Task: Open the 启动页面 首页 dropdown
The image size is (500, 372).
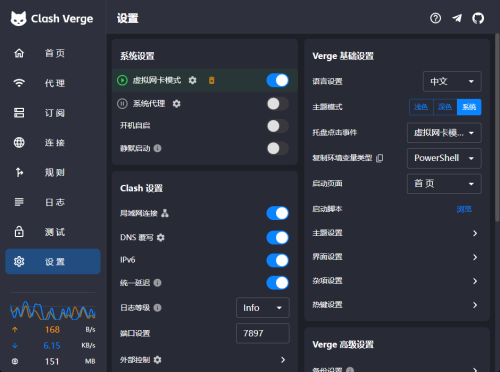Action: pyautogui.click(x=444, y=184)
